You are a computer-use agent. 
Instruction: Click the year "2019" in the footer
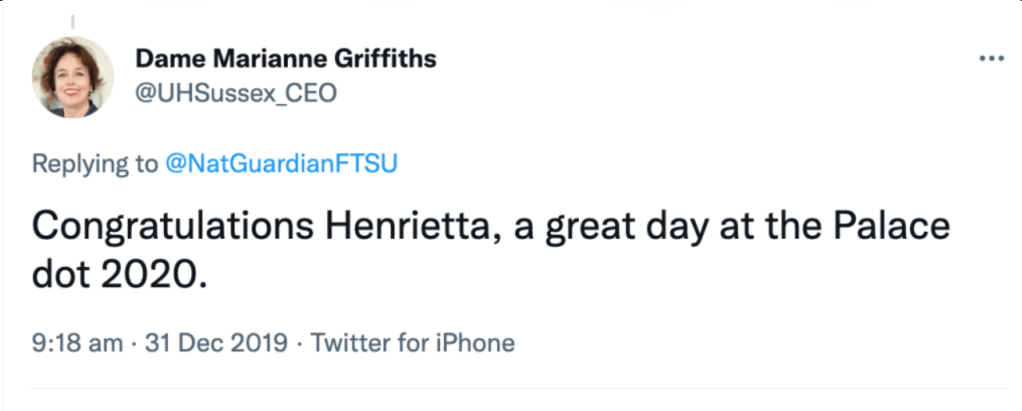click(260, 343)
